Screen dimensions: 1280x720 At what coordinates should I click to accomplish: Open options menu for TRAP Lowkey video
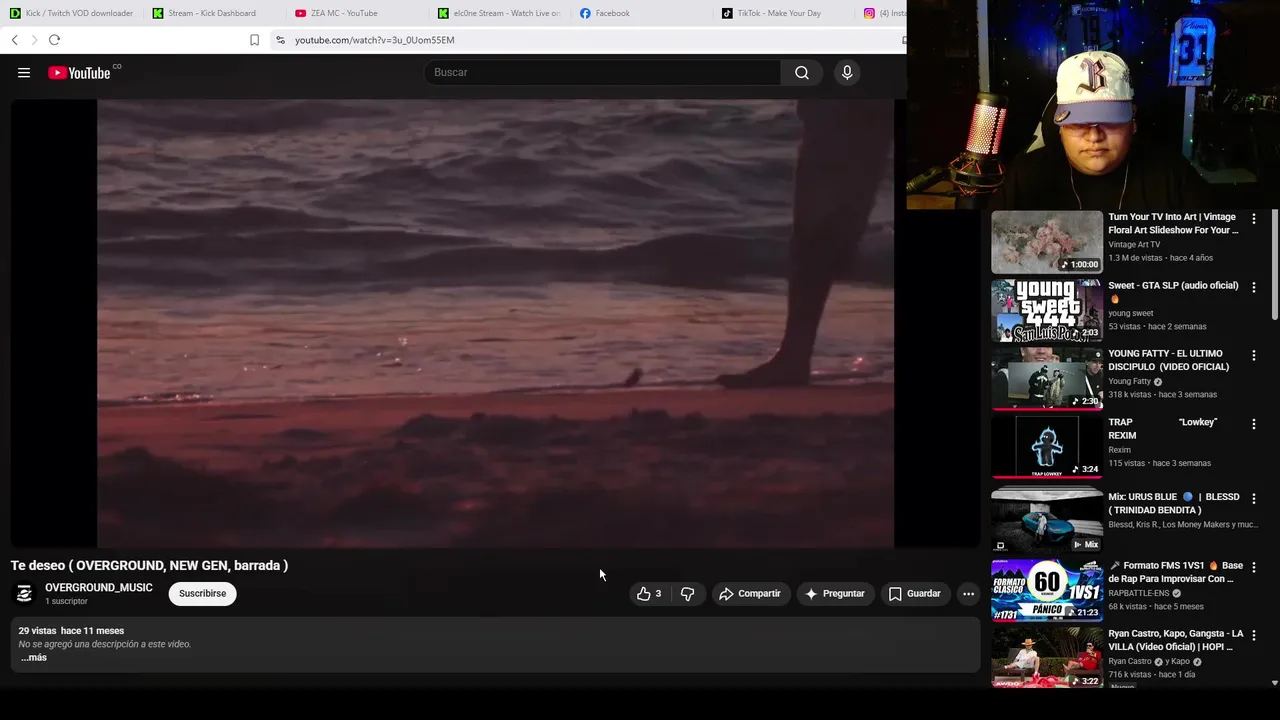(1253, 424)
